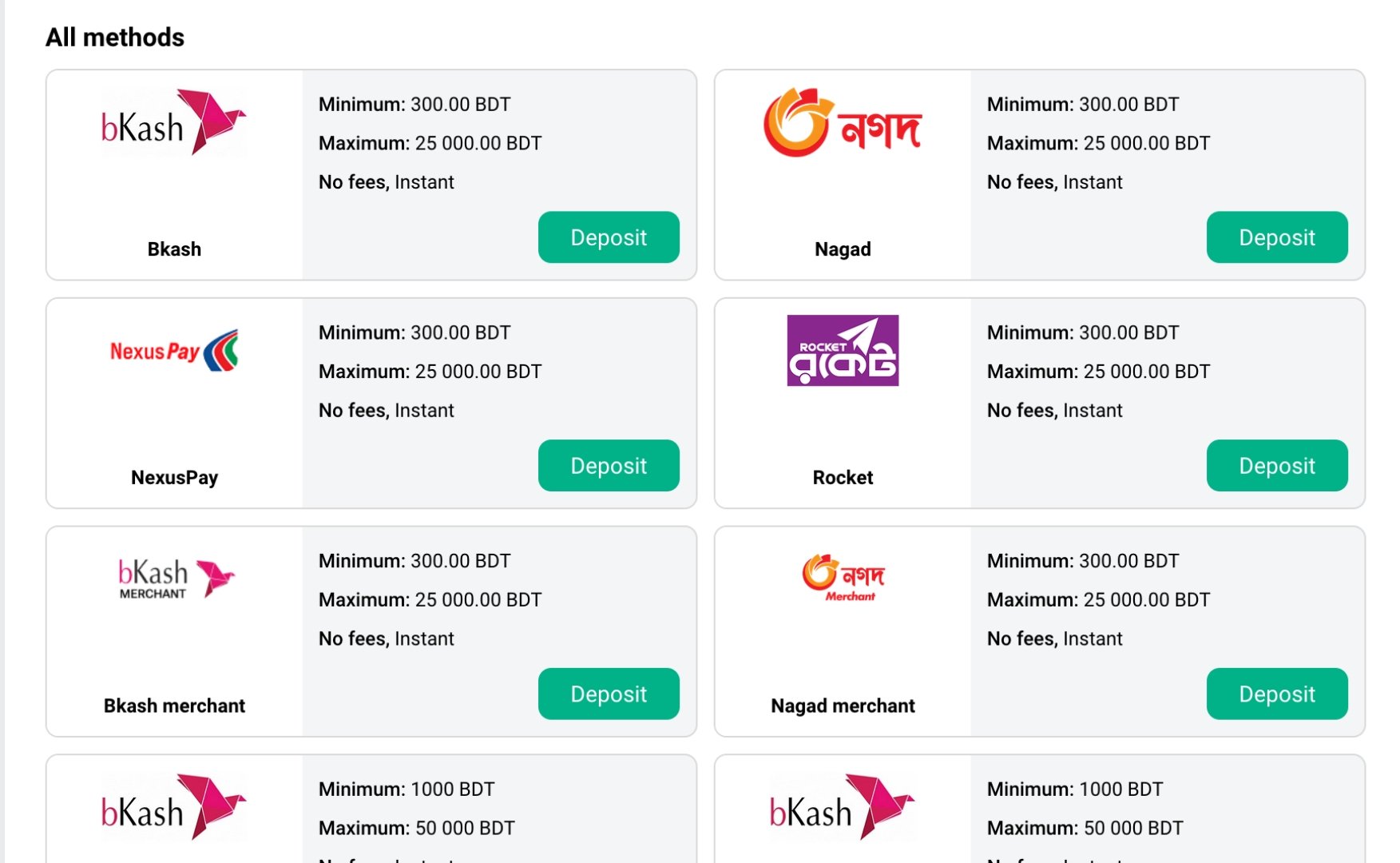Click the bKash logo in the Bkash card
Screen dimensions: 1400x863
(x=174, y=122)
